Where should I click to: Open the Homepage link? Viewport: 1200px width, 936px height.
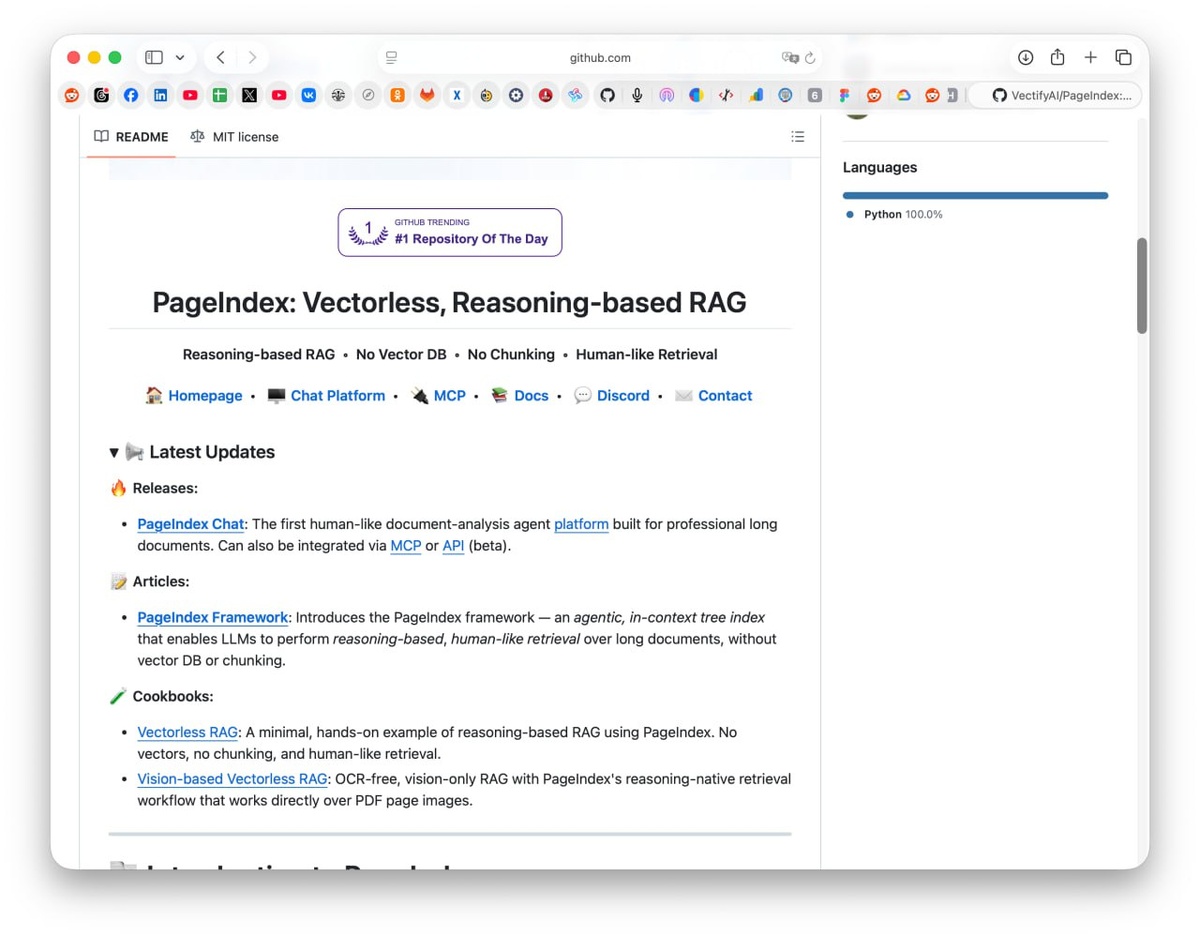point(205,396)
